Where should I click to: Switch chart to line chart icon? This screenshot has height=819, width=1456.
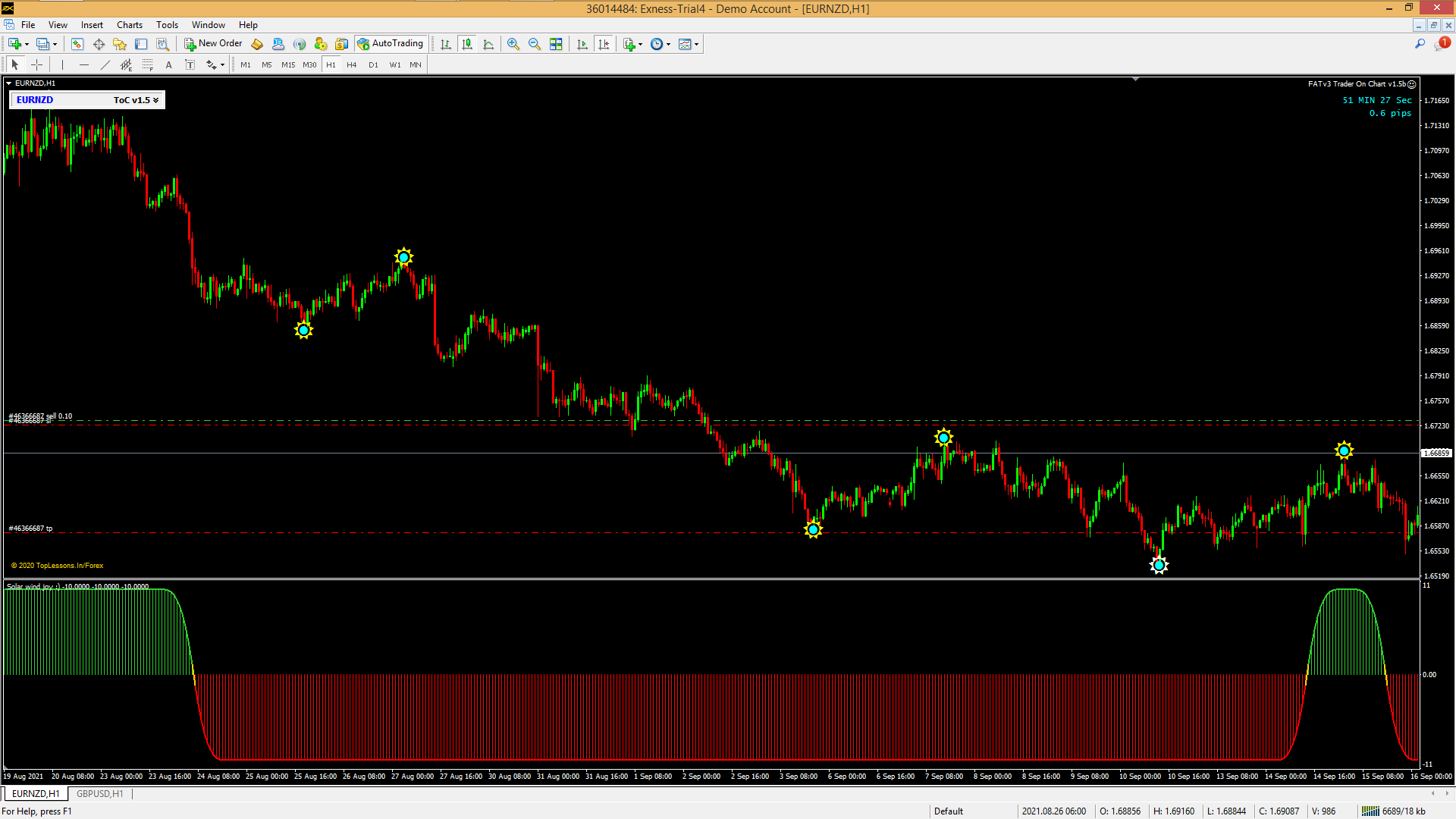(488, 44)
